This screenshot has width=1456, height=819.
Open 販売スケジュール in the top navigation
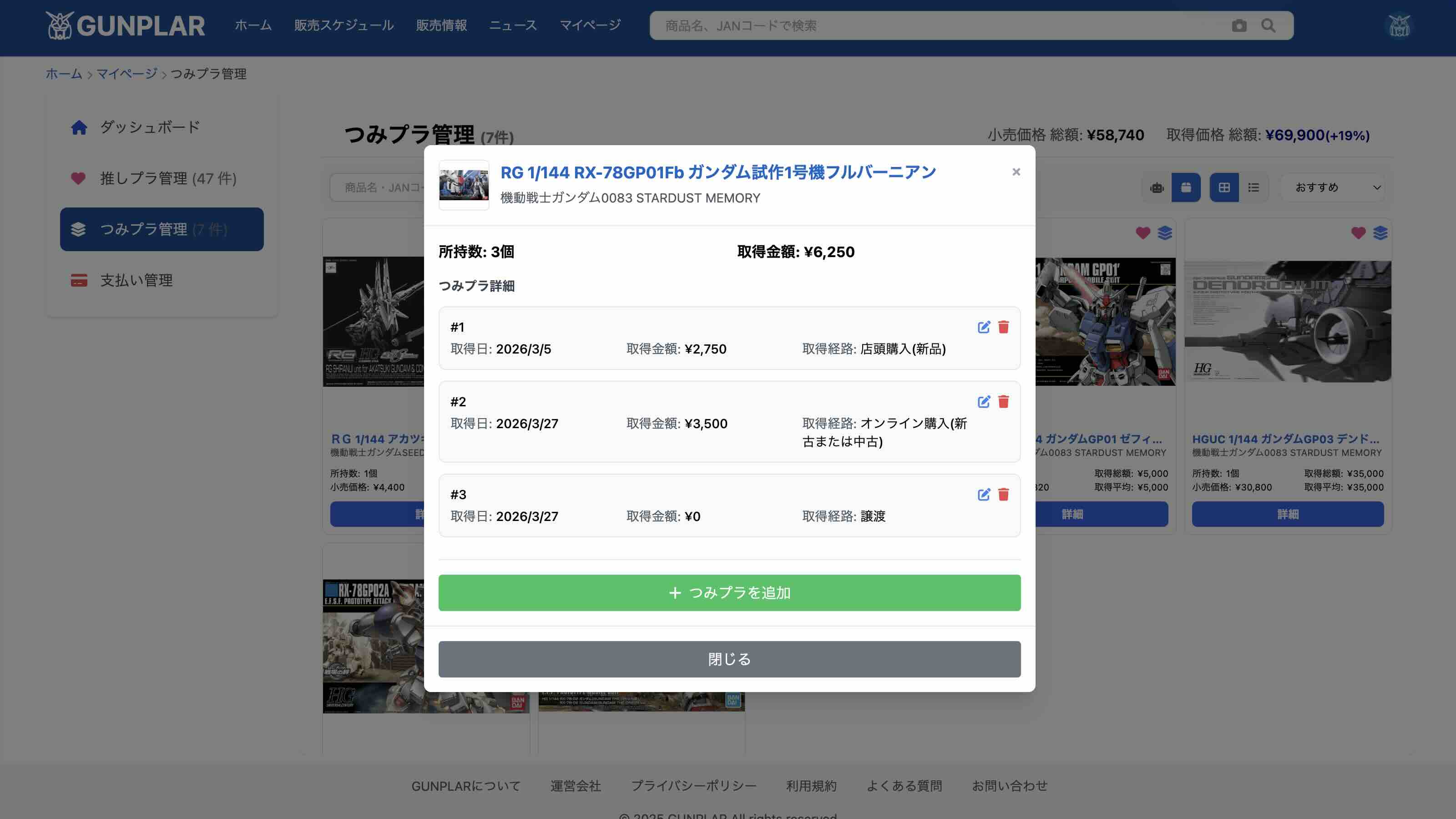[344, 25]
